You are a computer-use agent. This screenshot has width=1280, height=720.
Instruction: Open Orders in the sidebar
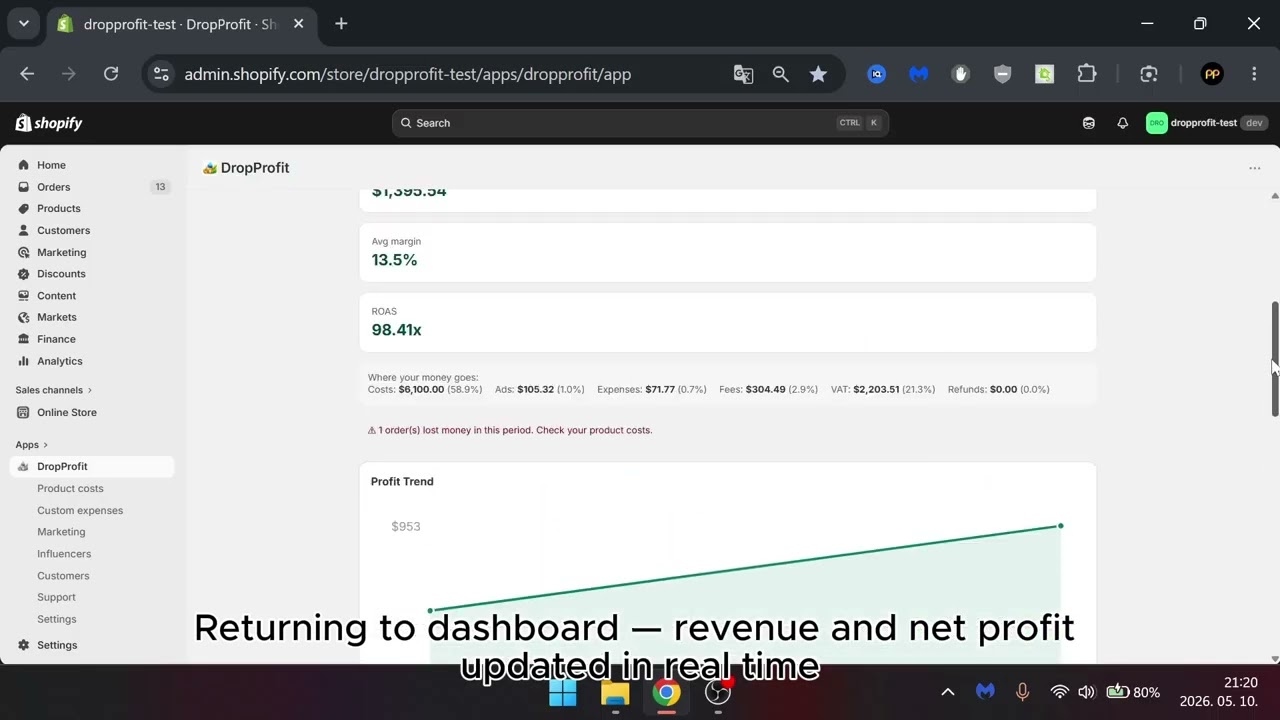pyautogui.click(x=54, y=187)
